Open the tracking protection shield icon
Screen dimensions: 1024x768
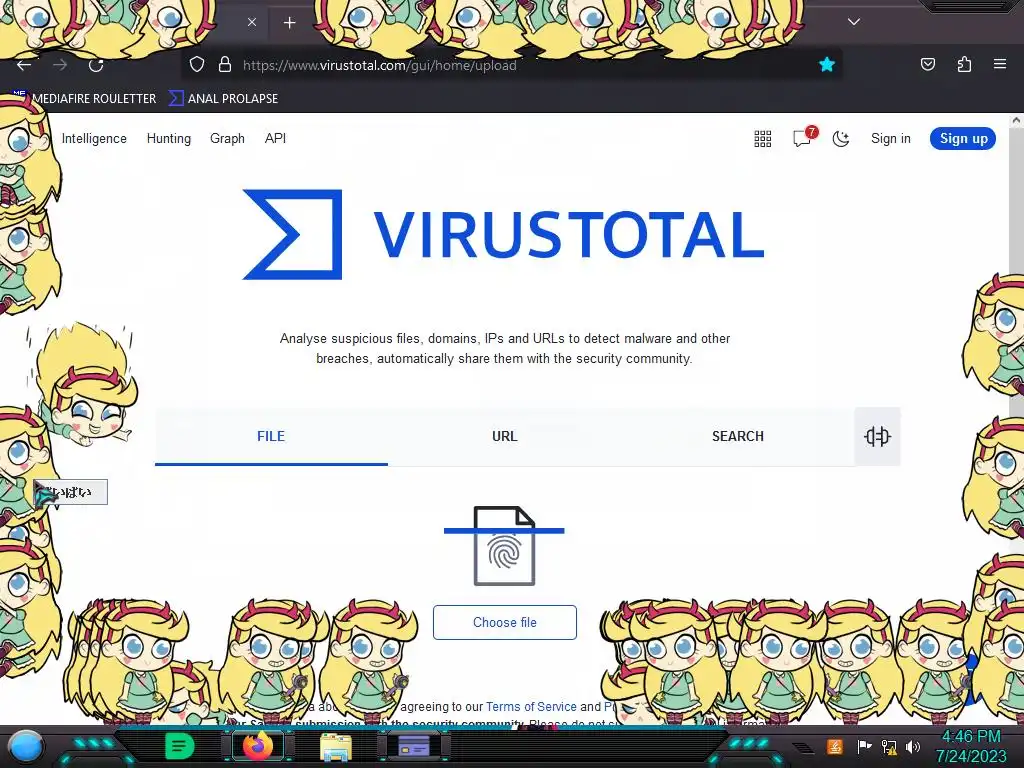[x=197, y=65]
